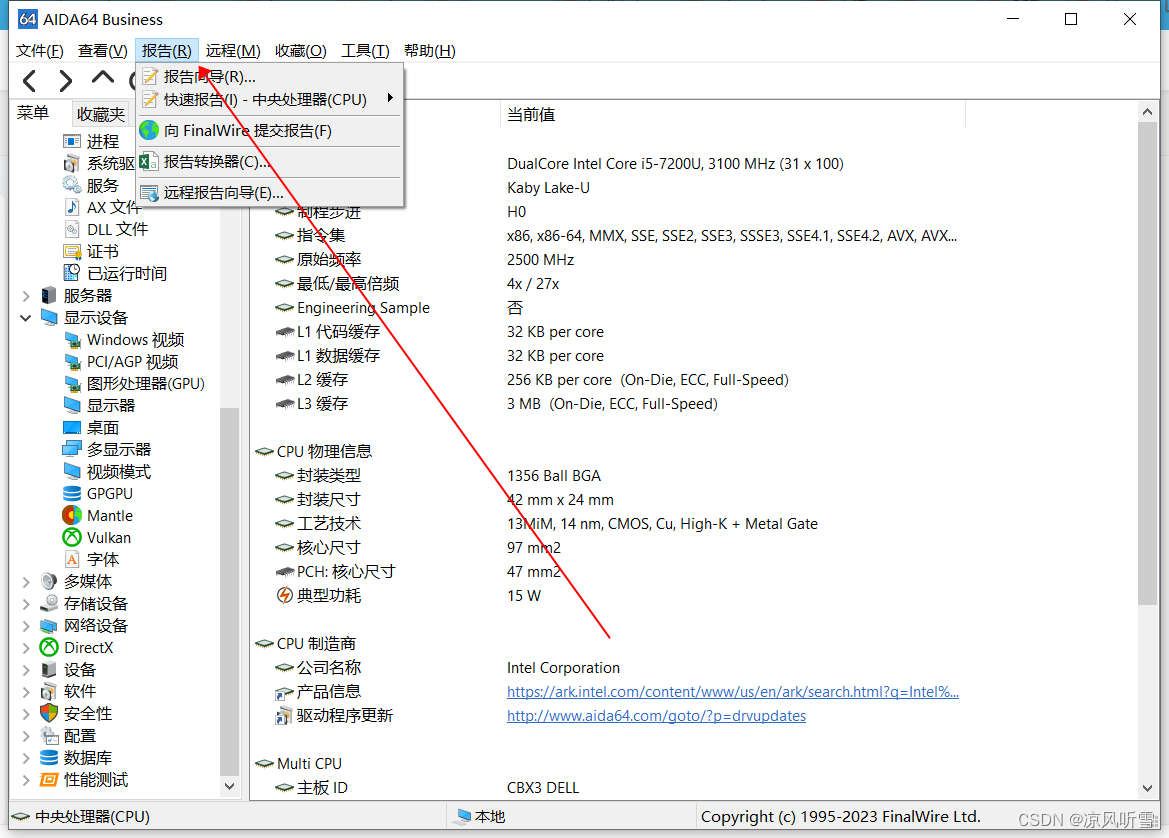The width and height of the screenshot is (1169, 838).
Task: Click the 报告转换器 Excel icon
Action: pyautogui.click(x=148, y=162)
